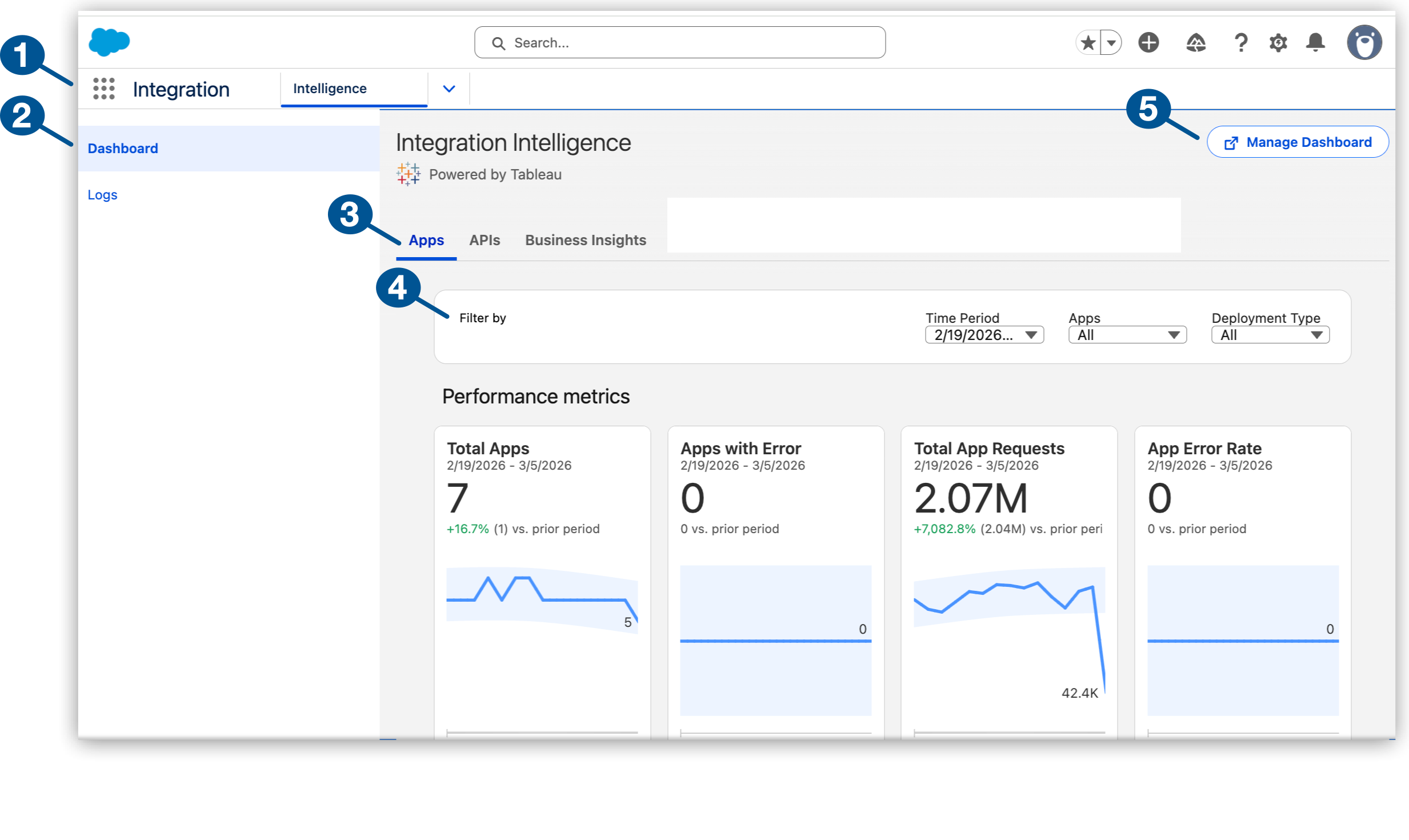Click the App Error Rate chart
The height and width of the screenshot is (840, 1409).
point(1243,641)
